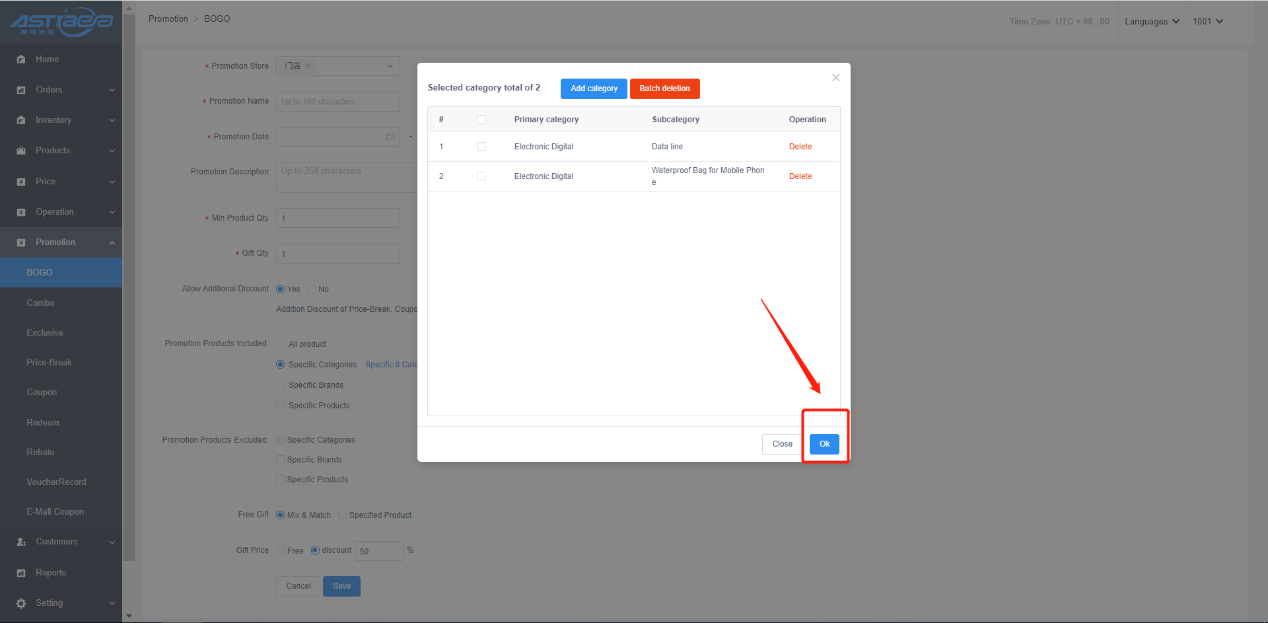Click the Orders sidebar icon
The height and width of the screenshot is (623, 1268).
(21, 90)
